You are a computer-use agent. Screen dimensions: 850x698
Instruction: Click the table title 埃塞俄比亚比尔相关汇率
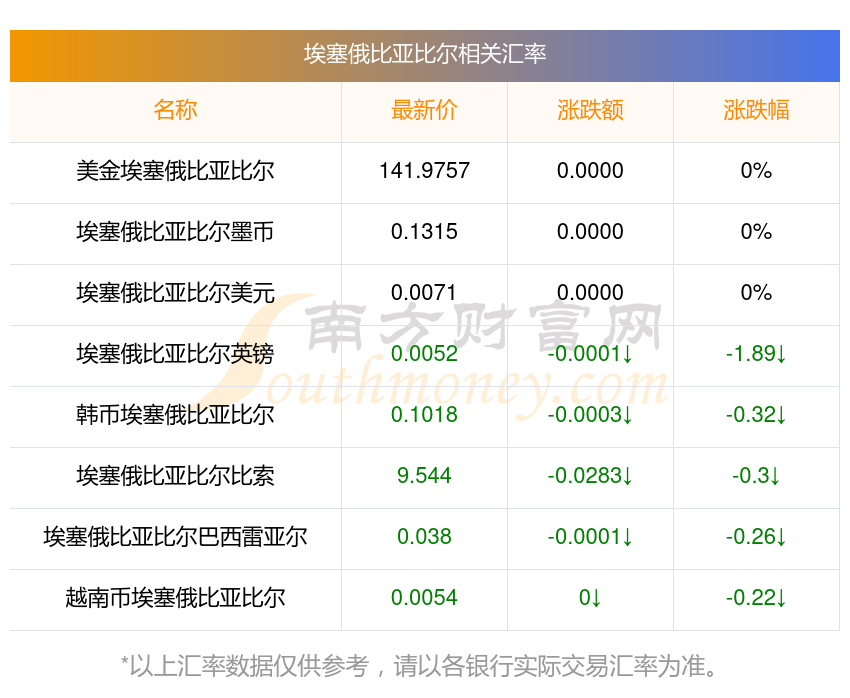click(424, 54)
